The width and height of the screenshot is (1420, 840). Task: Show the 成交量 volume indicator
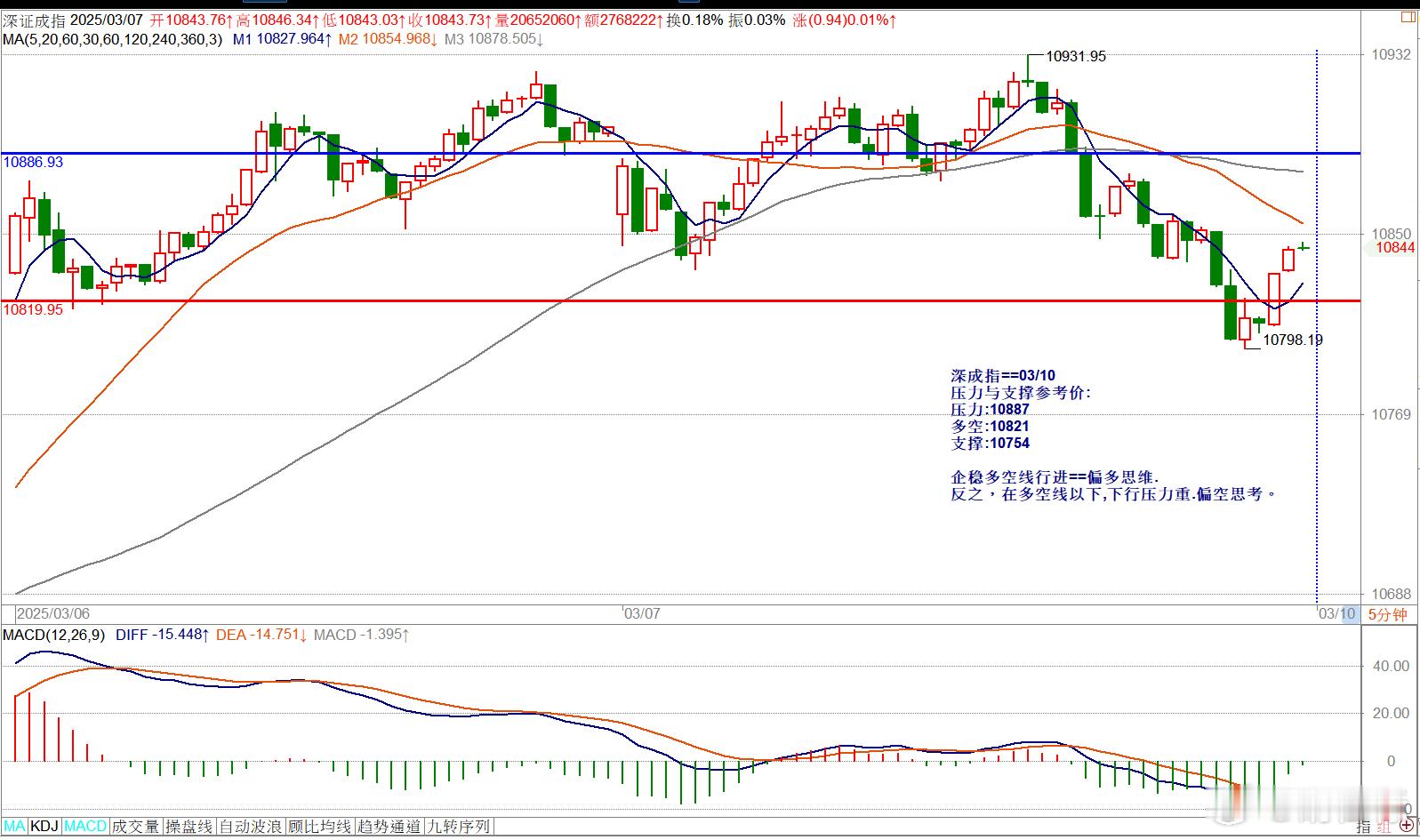coord(136,826)
